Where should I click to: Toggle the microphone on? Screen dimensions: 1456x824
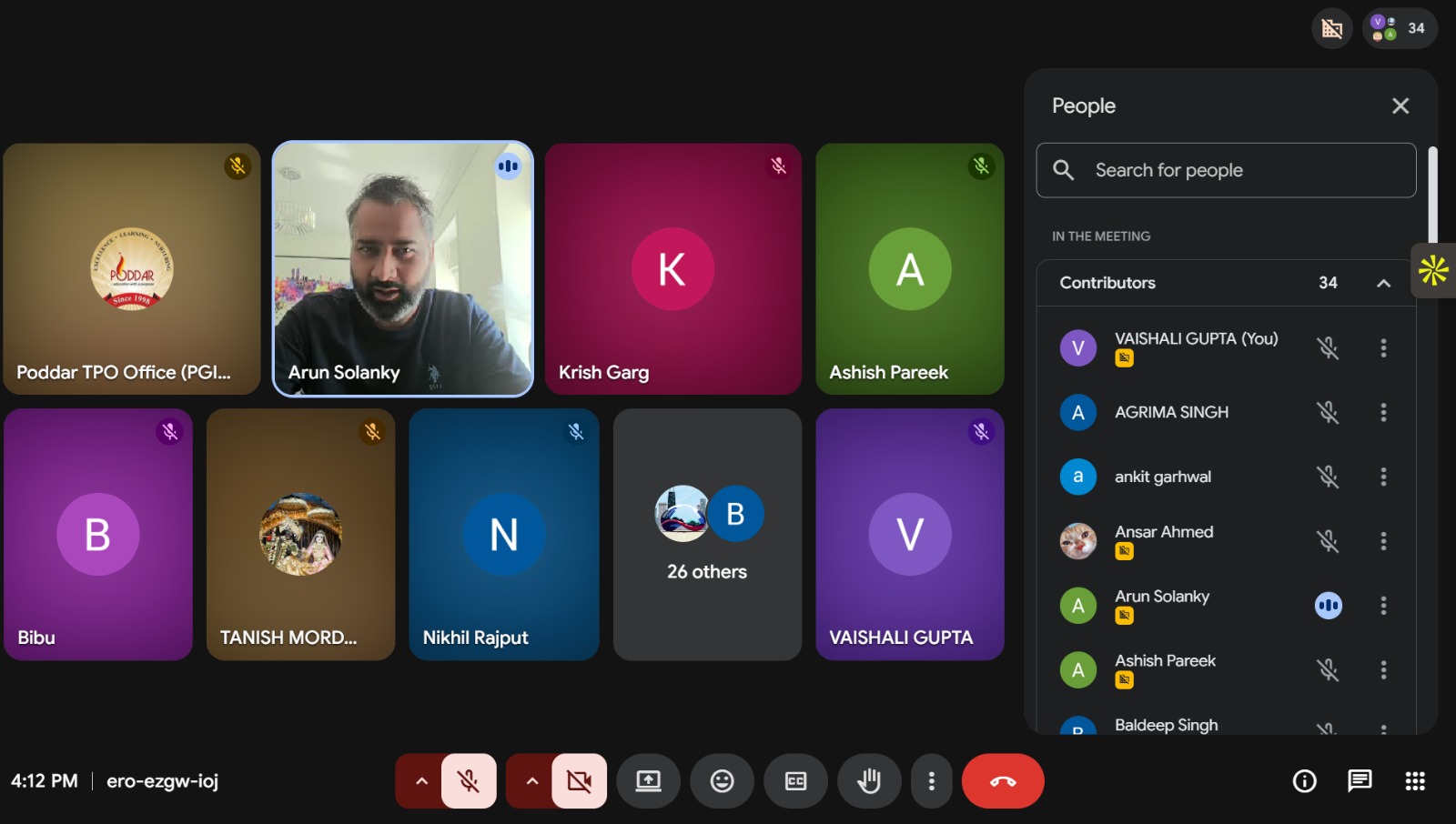pos(469,781)
